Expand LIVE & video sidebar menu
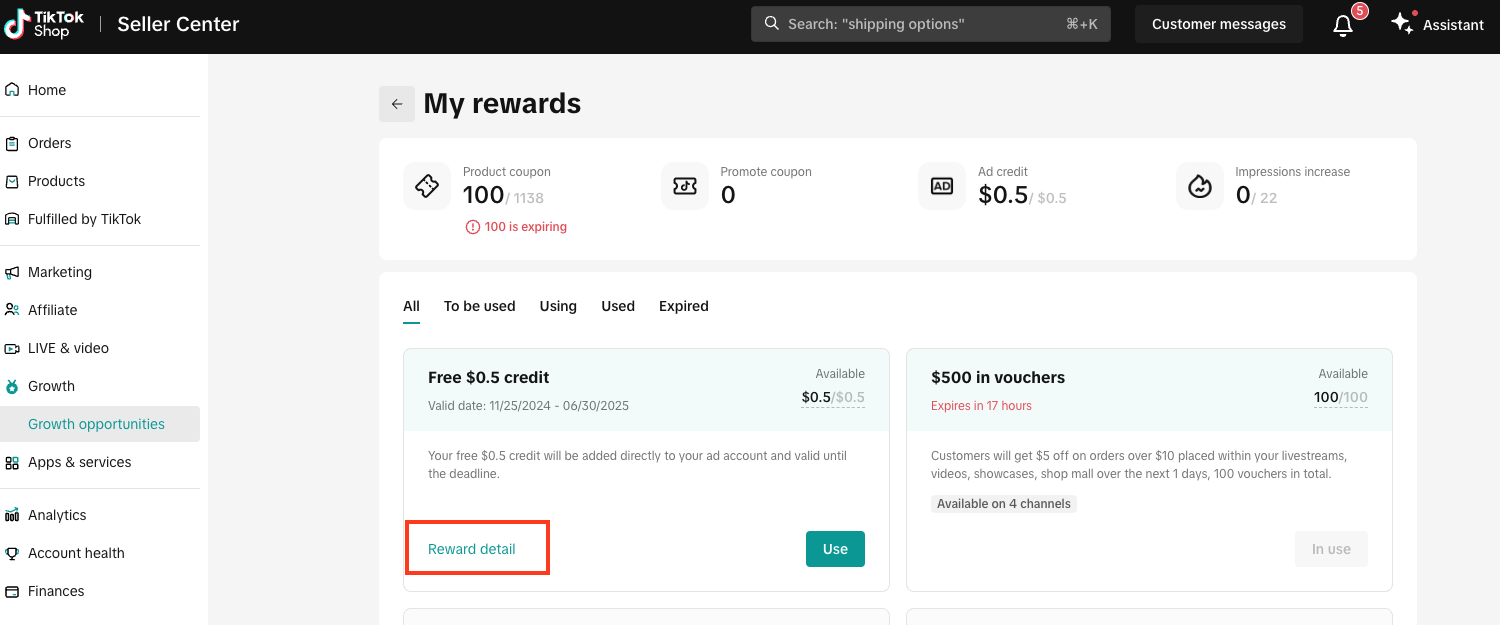1500x625 pixels. (x=68, y=348)
